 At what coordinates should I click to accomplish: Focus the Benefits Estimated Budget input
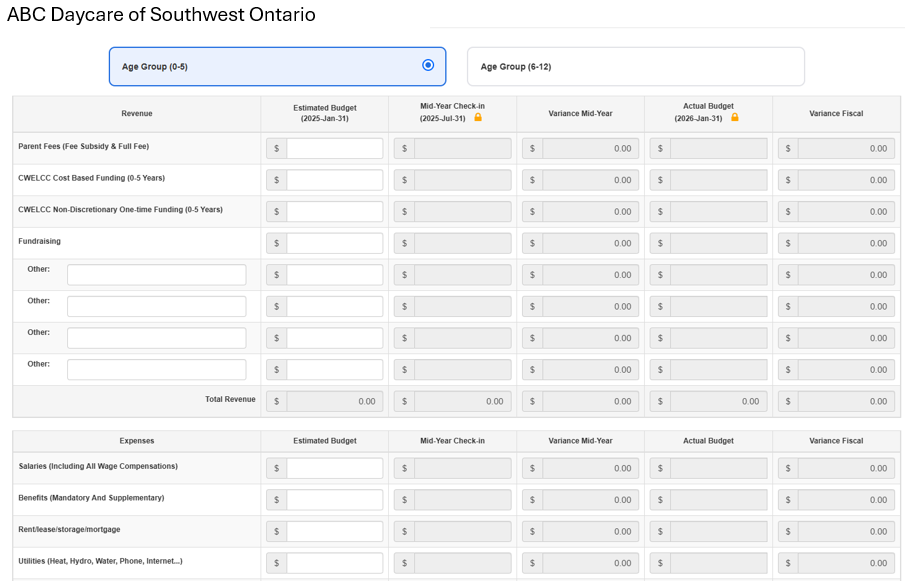click(334, 500)
